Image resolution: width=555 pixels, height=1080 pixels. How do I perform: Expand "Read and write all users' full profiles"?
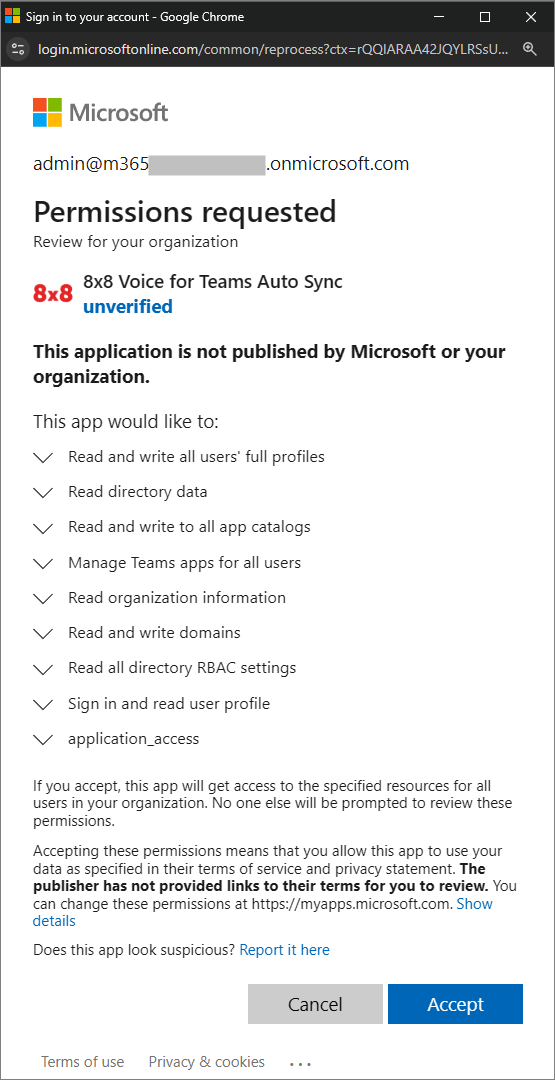pos(43,457)
